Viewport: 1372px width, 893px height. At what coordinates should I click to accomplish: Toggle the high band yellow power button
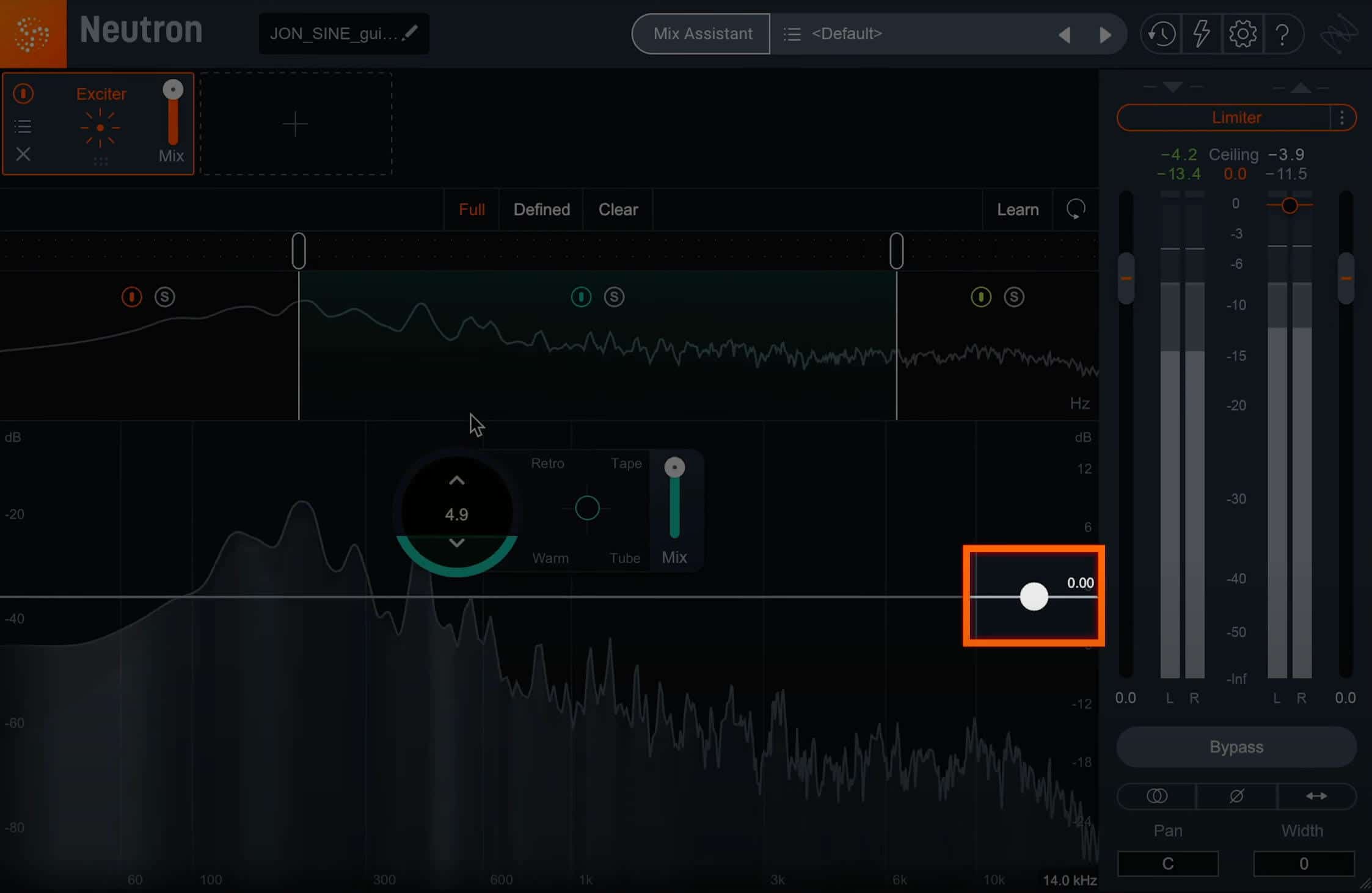[981, 297]
